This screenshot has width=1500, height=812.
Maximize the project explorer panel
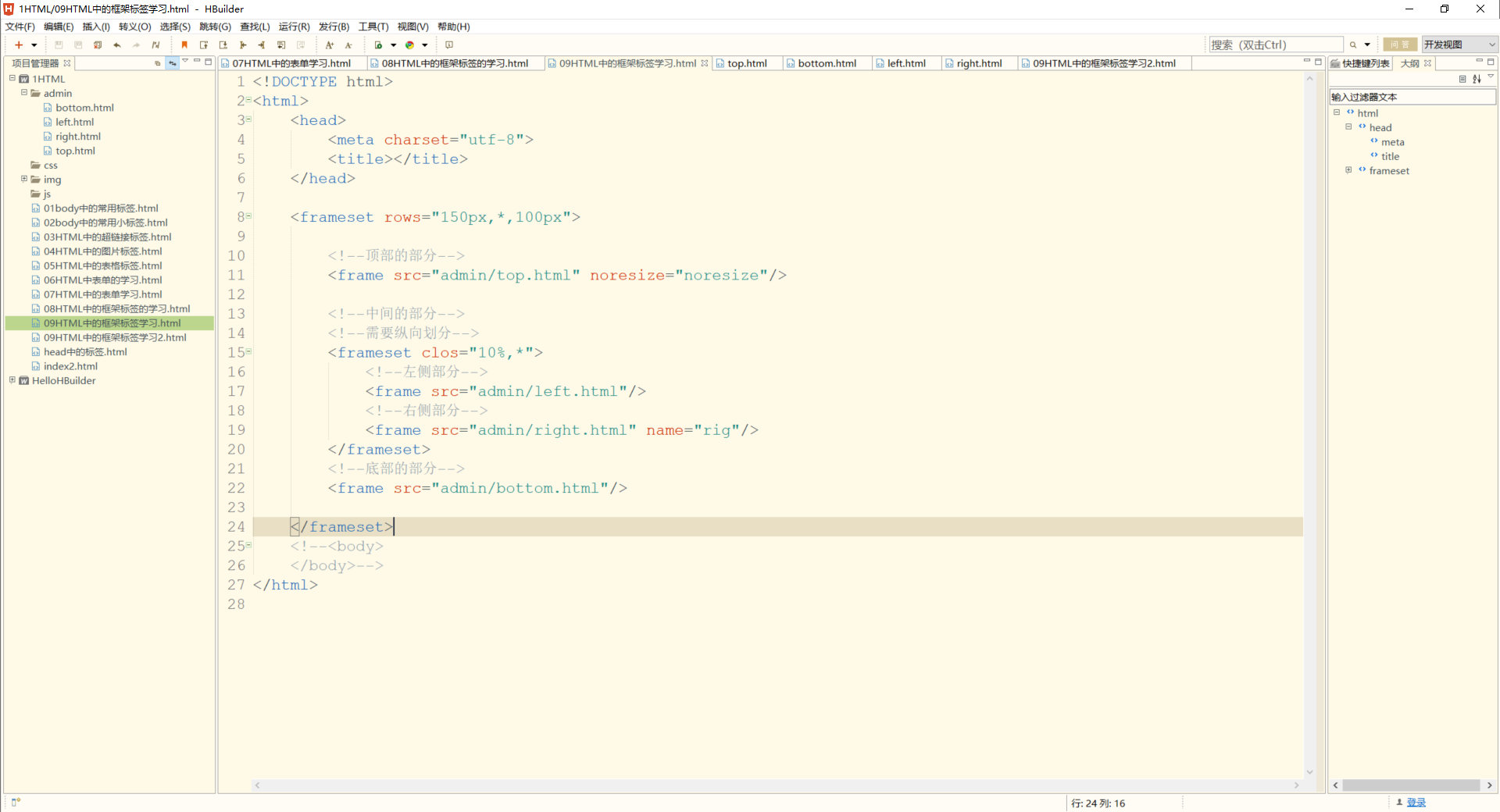209,62
